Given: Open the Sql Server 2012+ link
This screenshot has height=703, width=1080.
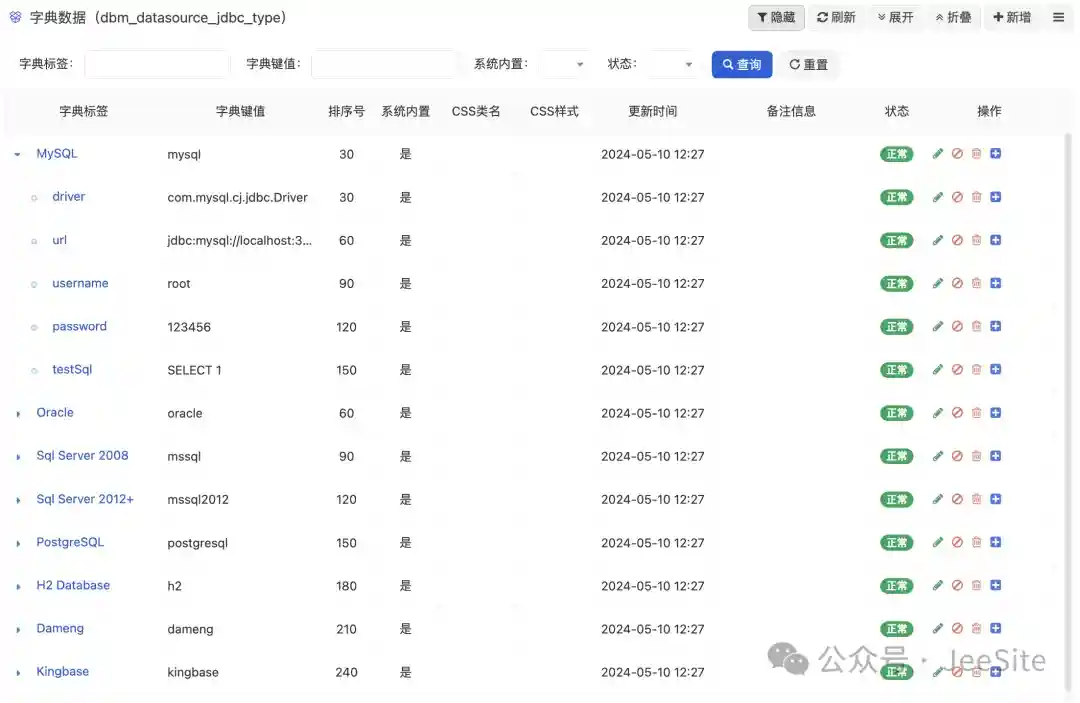Looking at the screenshot, I should pos(85,499).
